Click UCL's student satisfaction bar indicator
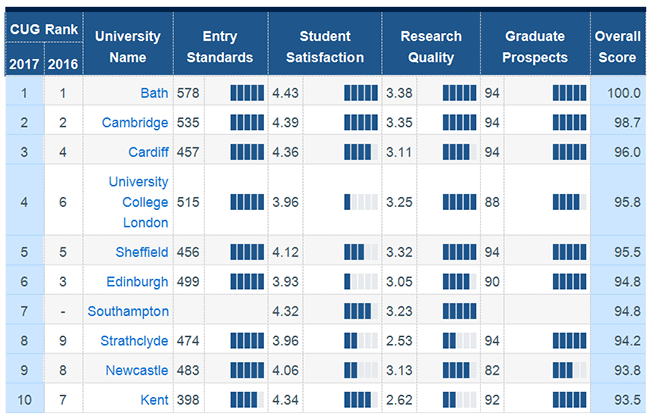This screenshot has height=416, width=650. point(361,202)
